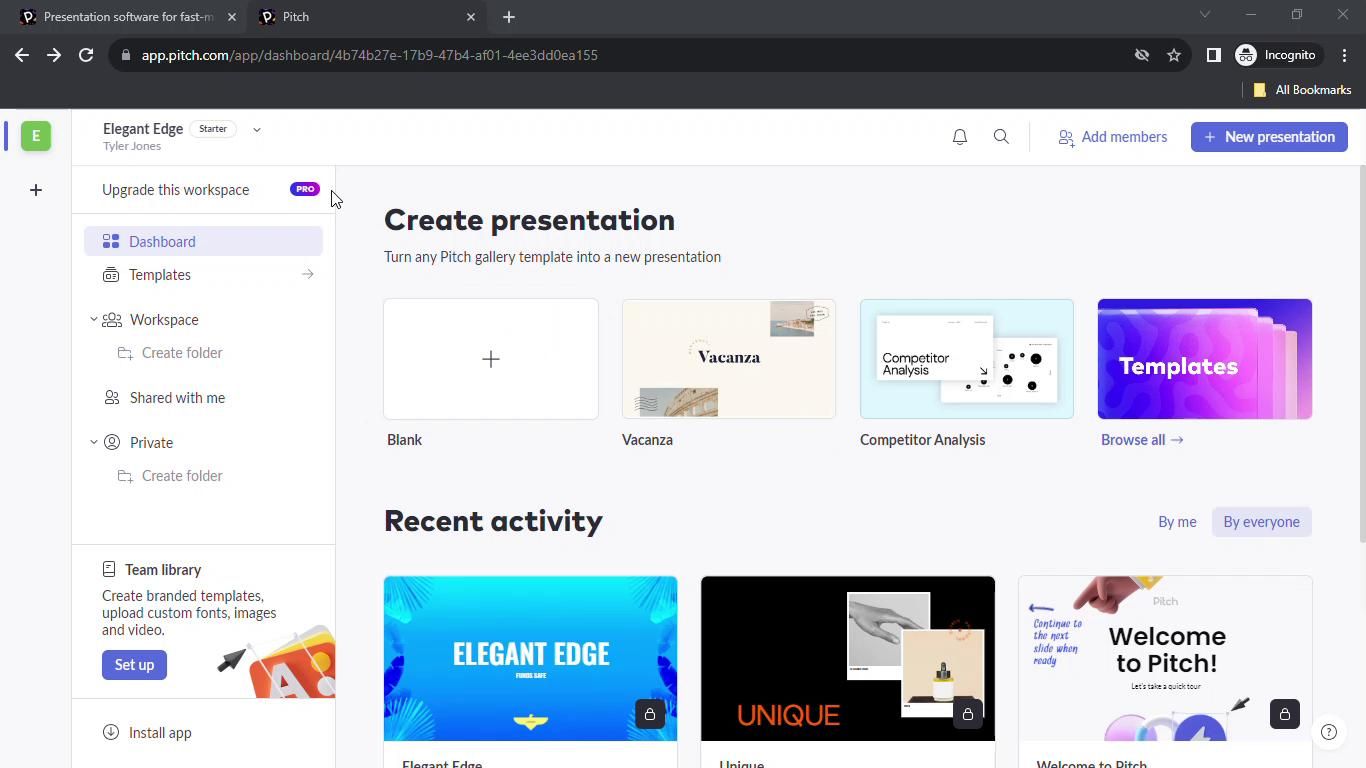
Task: Collapse the Private section
Action: click(x=94, y=442)
